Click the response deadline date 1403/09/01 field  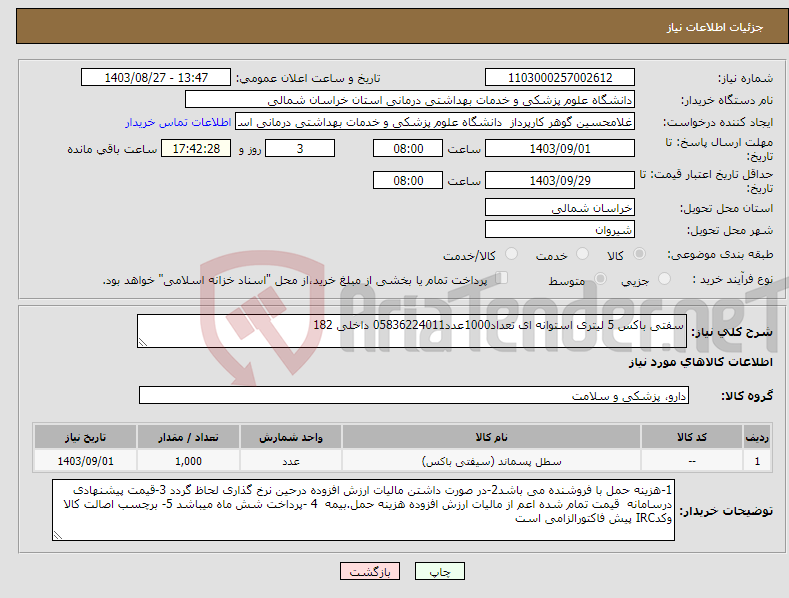(560, 148)
